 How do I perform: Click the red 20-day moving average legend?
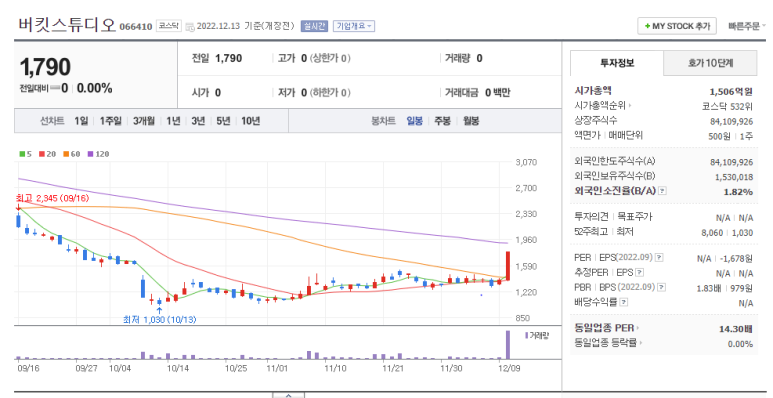[47, 154]
